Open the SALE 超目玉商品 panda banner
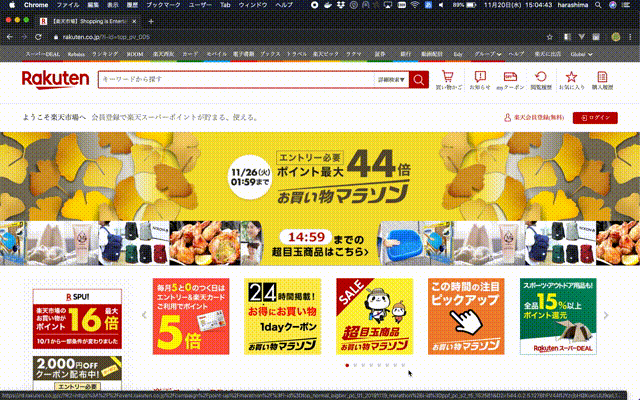 click(x=374, y=316)
